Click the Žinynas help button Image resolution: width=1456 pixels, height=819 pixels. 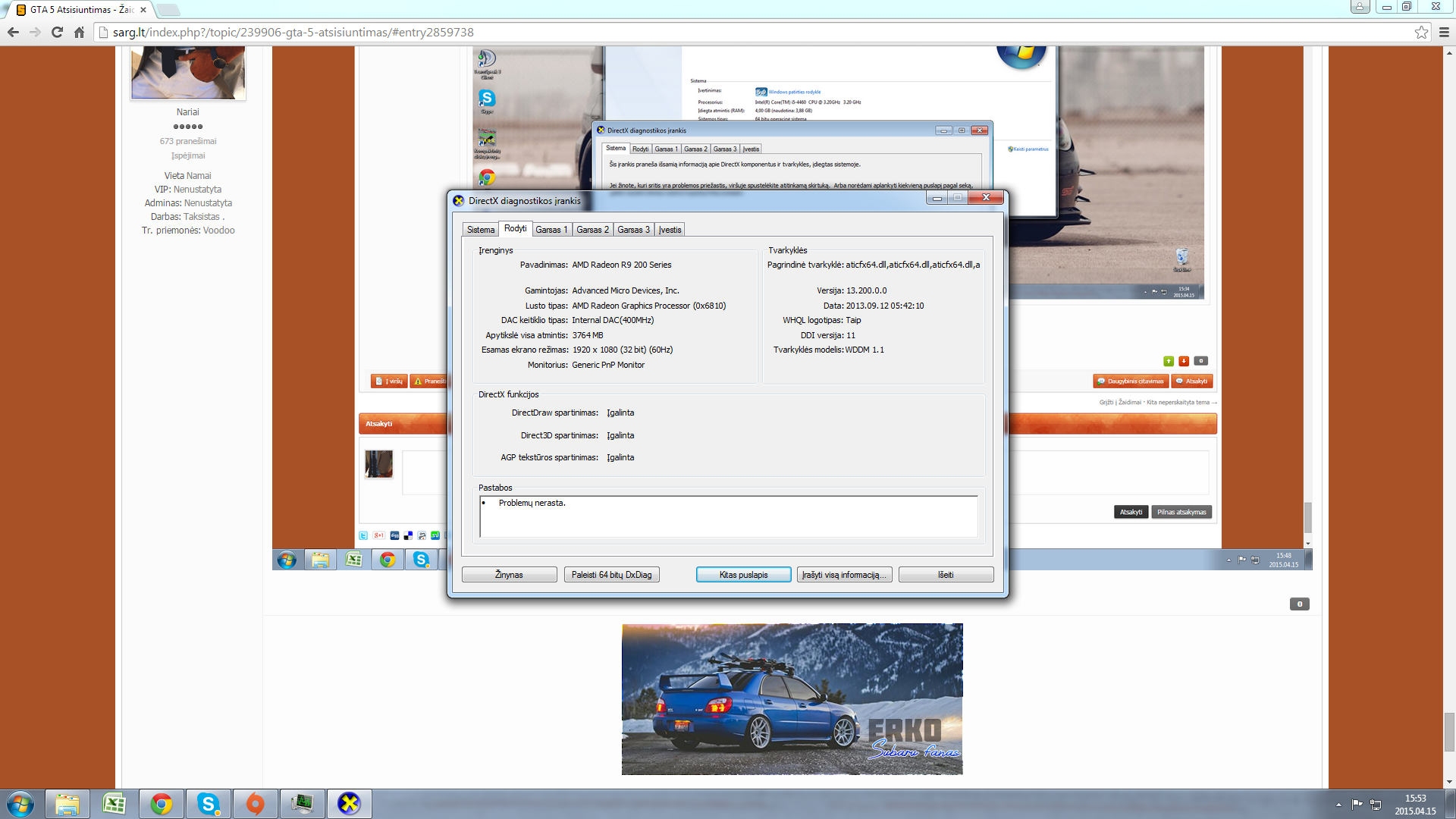[x=509, y=575]
